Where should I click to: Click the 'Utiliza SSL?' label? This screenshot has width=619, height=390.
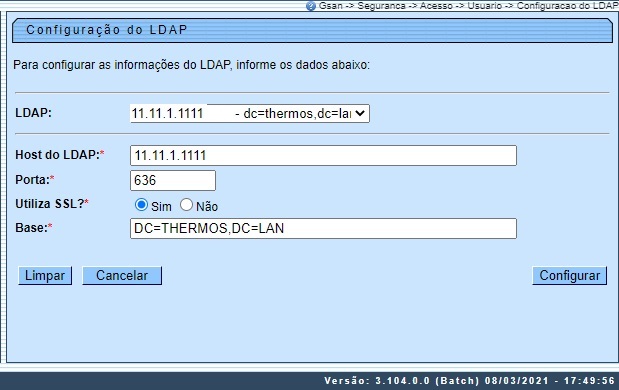pos(50,204)
